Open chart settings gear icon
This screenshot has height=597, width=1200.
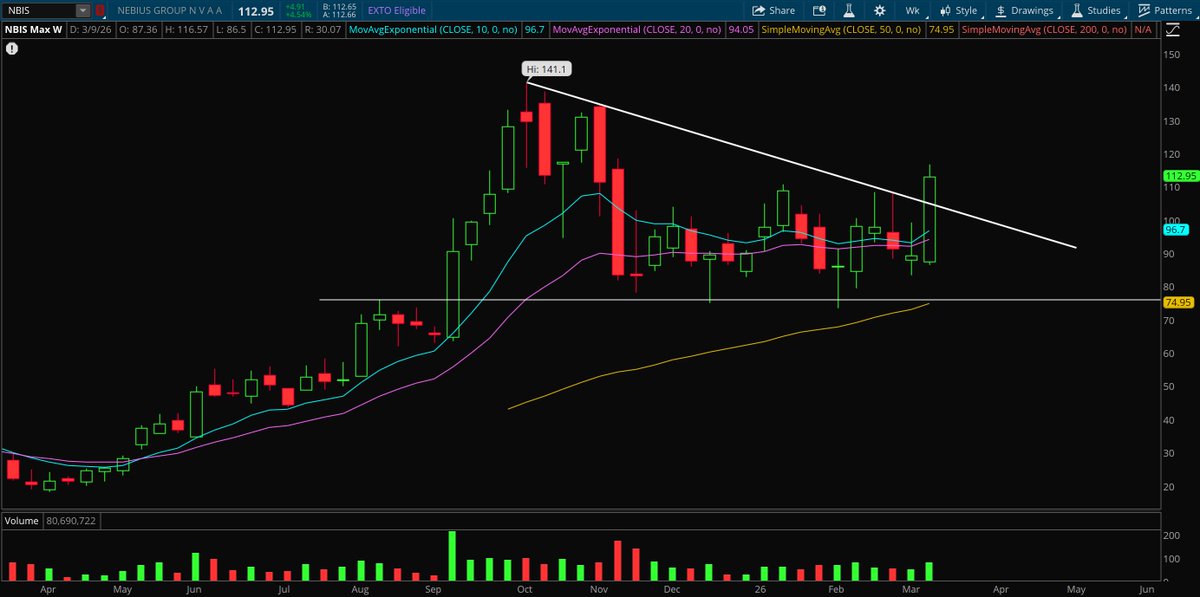pos(880,11)
